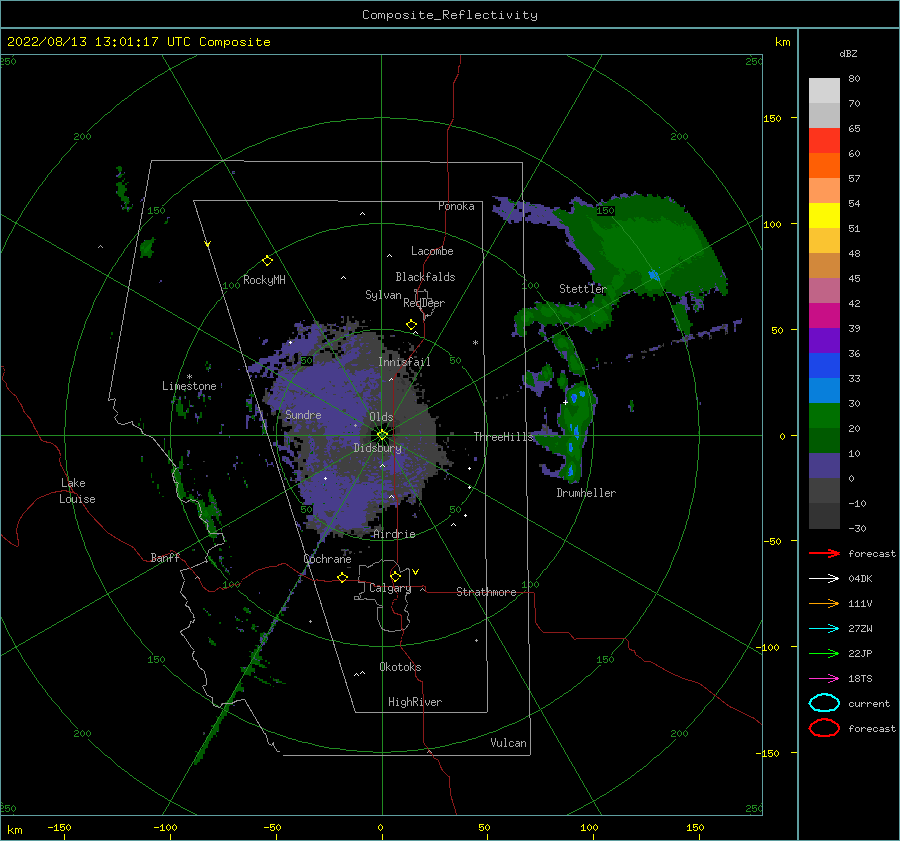Select the yellow diamond marker below Cochrane
This screenshot has width=900, height=841.
point(343,577)
